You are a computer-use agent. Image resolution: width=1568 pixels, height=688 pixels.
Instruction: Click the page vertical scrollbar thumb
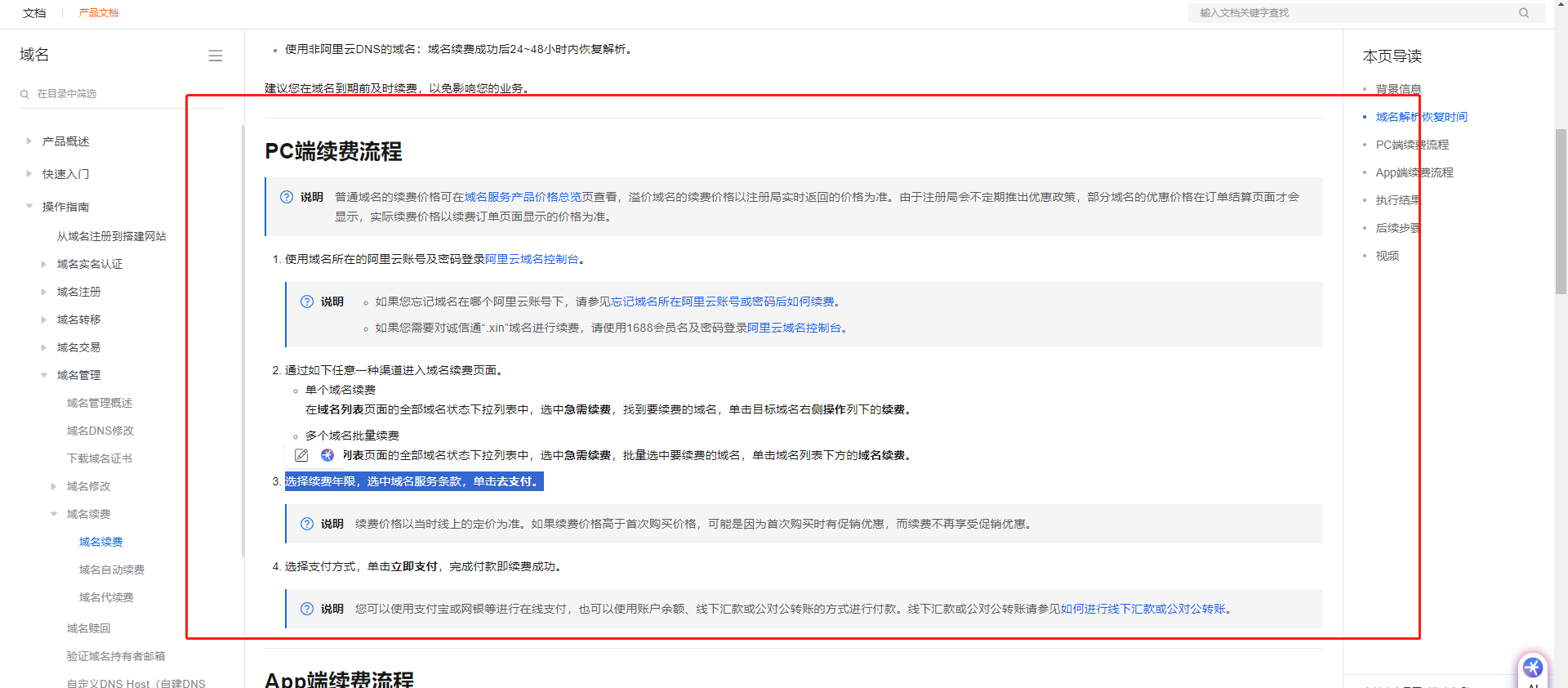[x=1561, y=211]
